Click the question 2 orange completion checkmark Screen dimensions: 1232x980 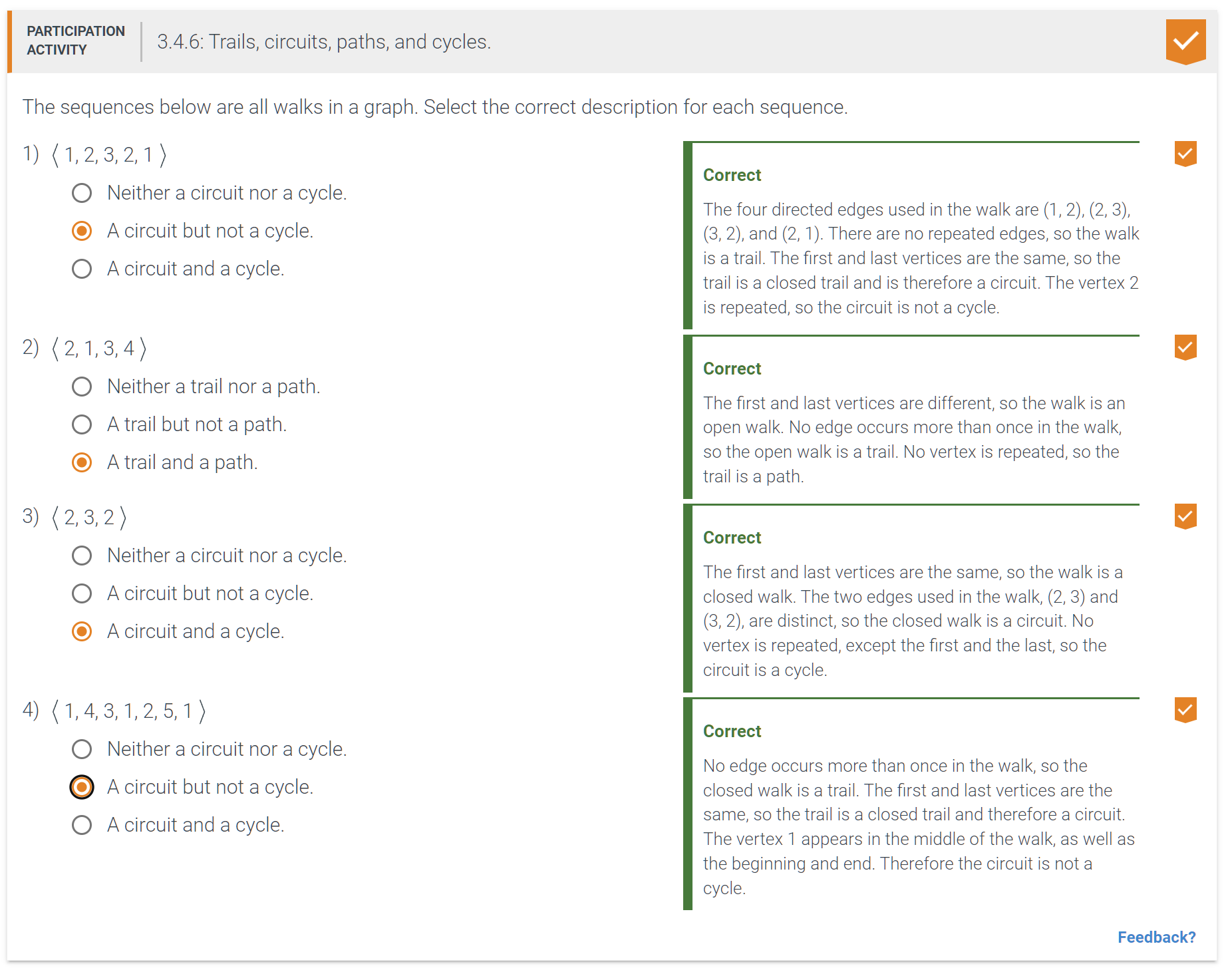coord(1185,347)
